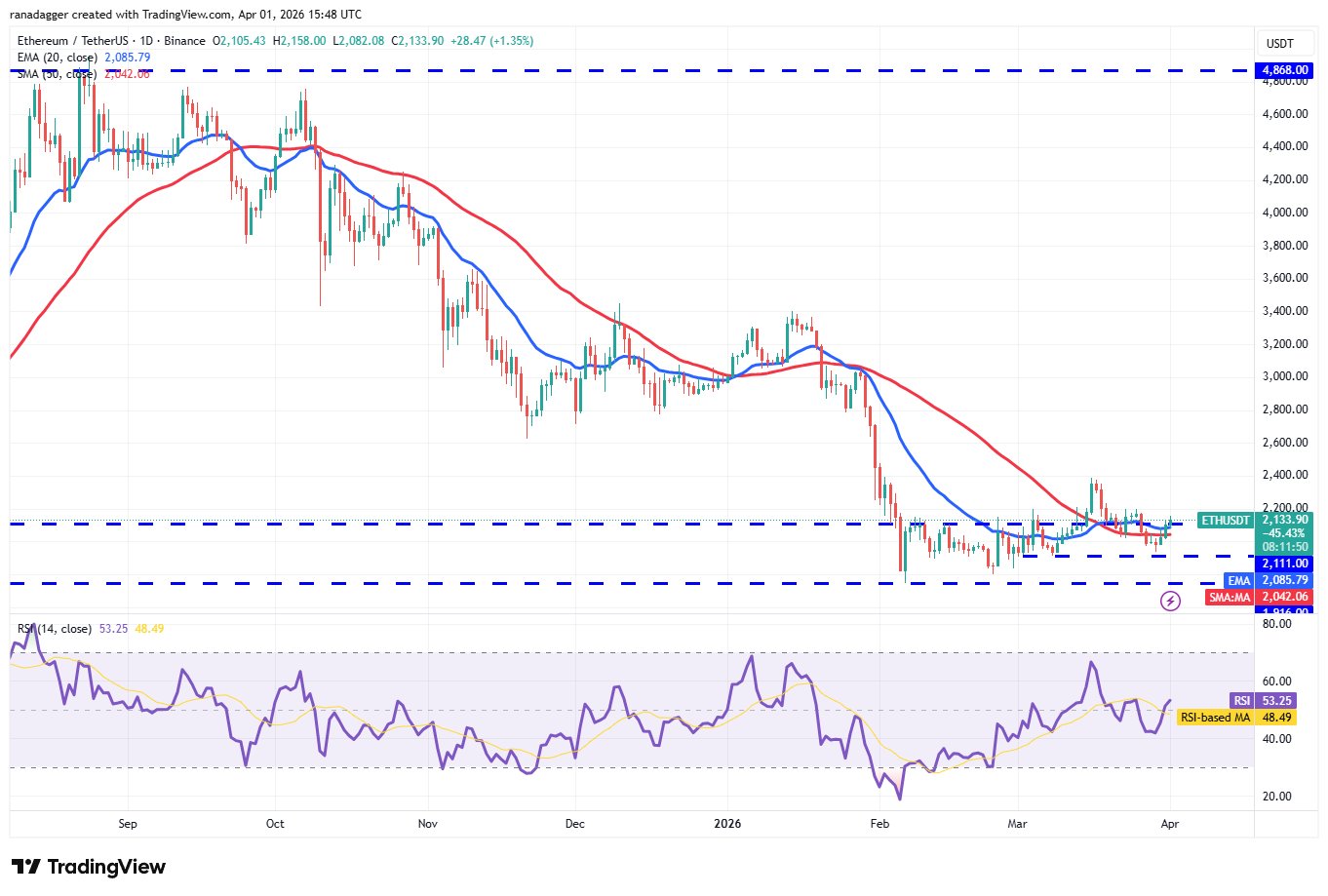Click the blue EMA axis label tag
The height and width of the screenshot is (896, 1328).
click(1238, 581)
